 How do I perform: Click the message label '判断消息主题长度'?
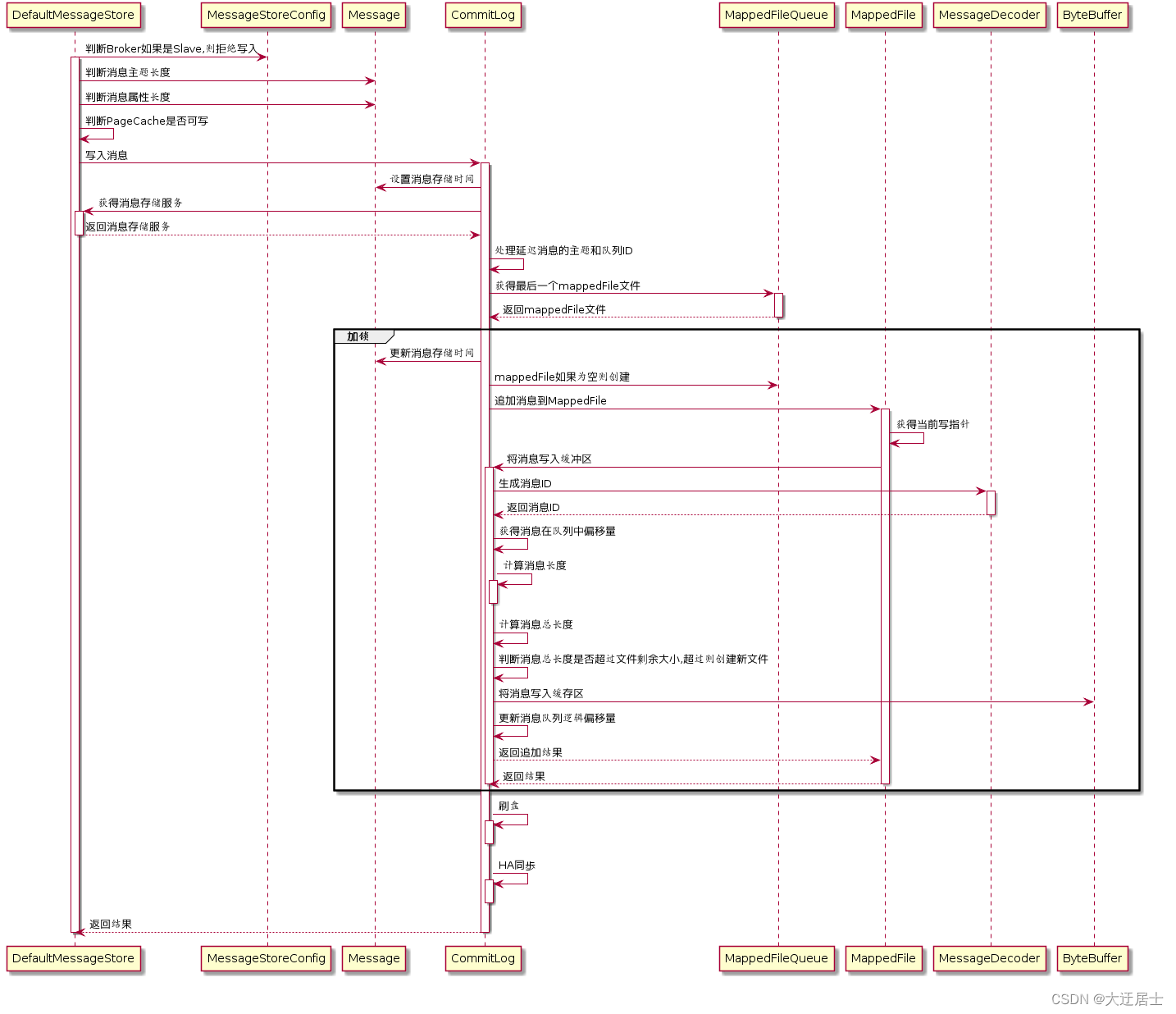pyautogui.click(x=128, y=73)
